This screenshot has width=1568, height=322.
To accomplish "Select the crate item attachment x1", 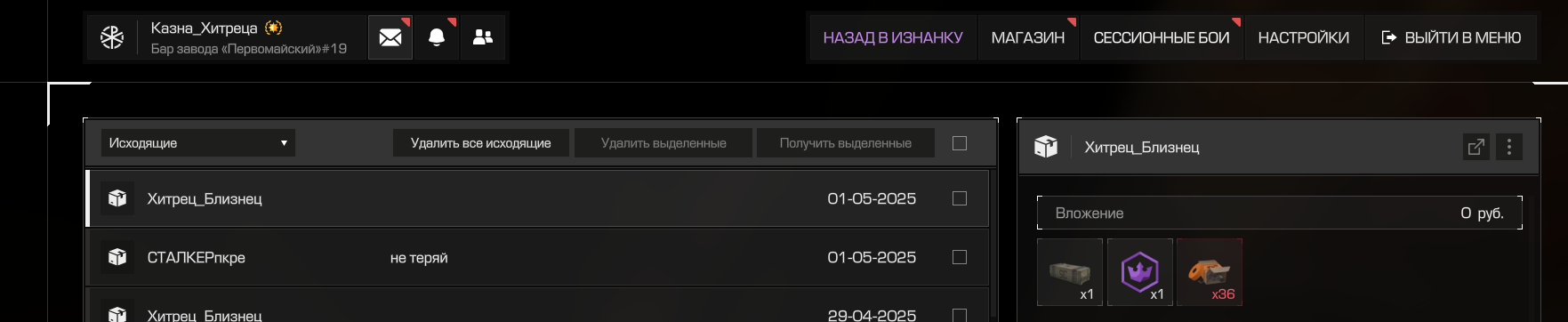I will 1070,272.
